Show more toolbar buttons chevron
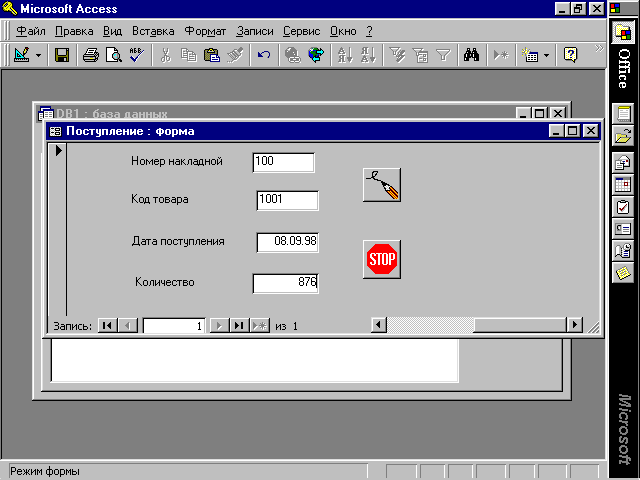 pos(598,49)
